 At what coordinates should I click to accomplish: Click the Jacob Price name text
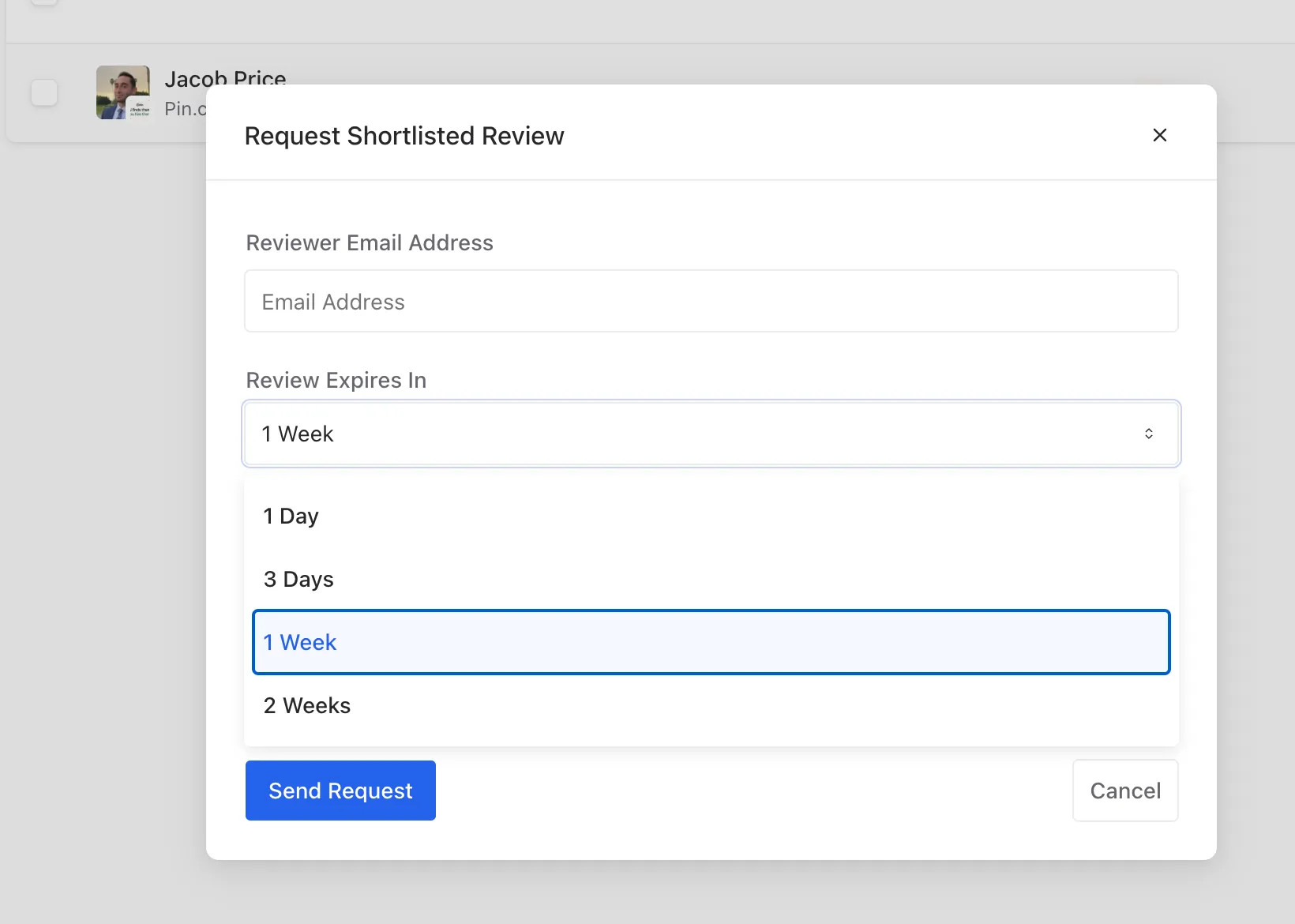click(x=225, y=78)
